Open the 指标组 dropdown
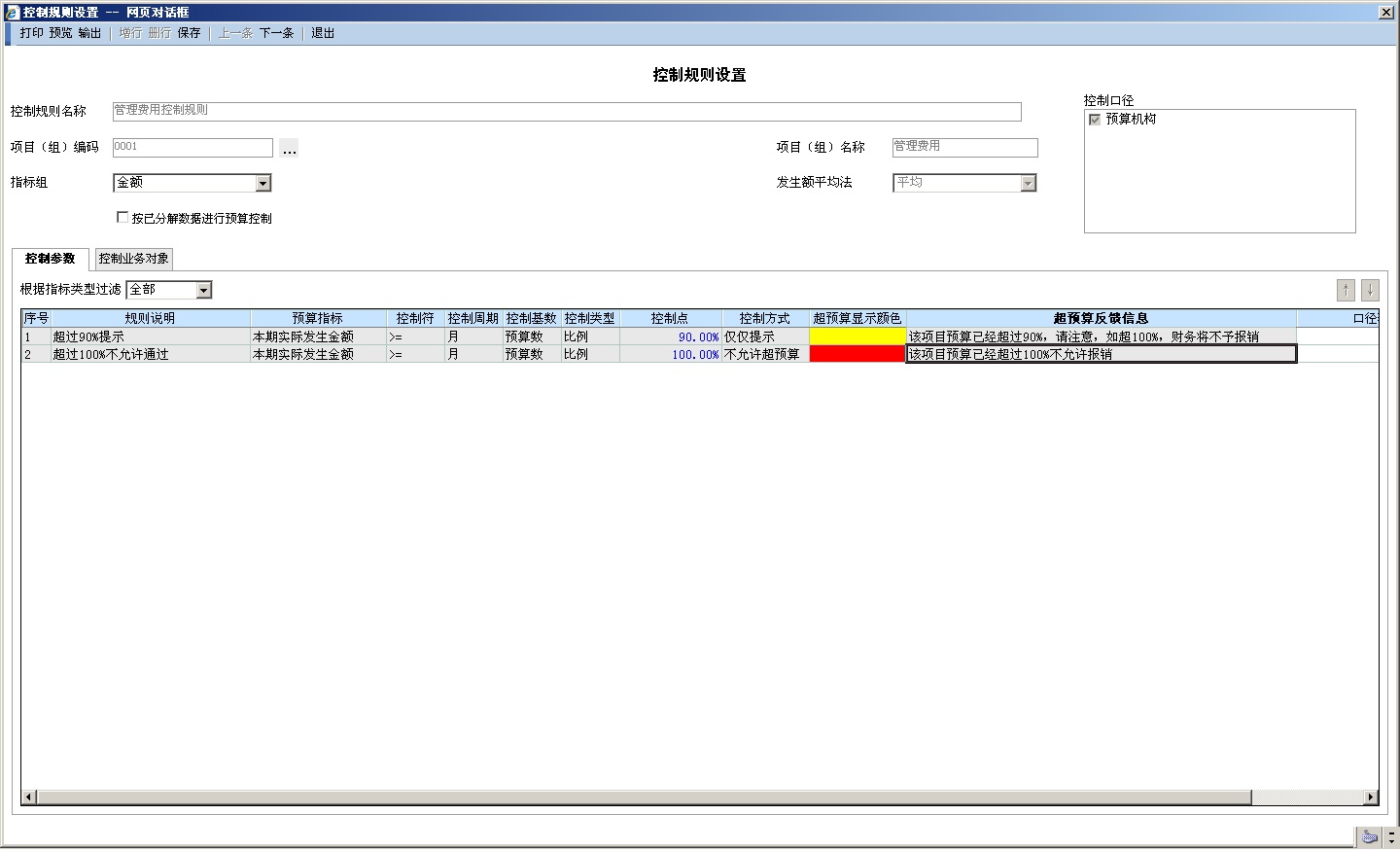The image size is (1400, 850). [x=262, y=183]
